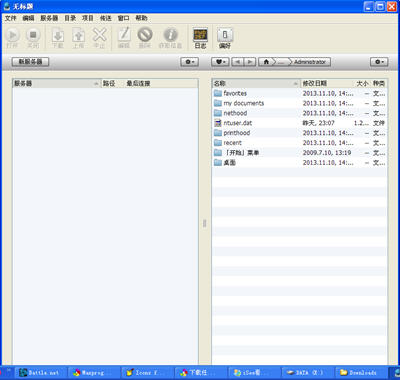Click the home icon in the path bar
400x380 pixels.
[x=266, y=62]
